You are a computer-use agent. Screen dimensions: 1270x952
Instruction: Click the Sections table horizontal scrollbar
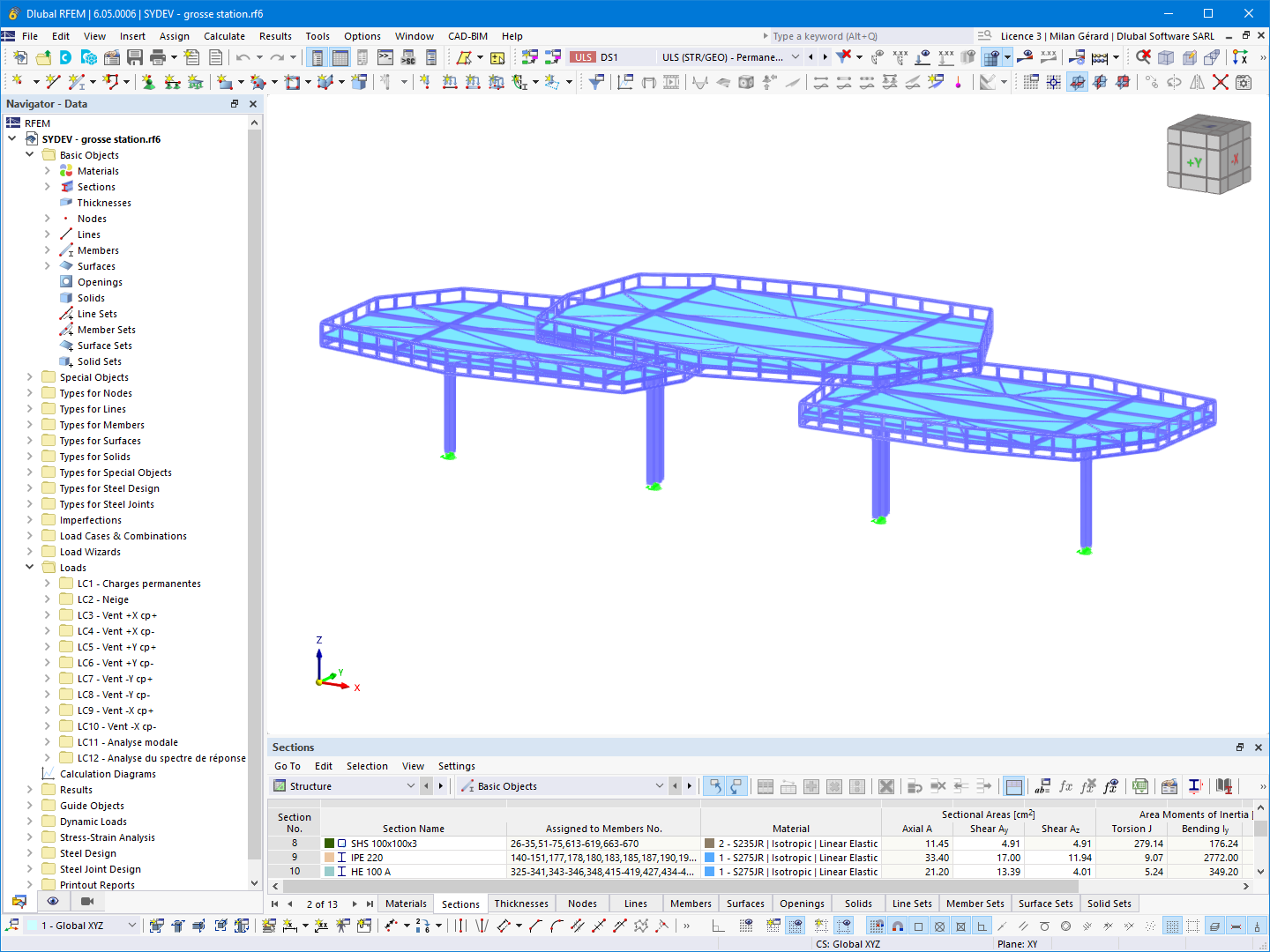click(681, 886)
